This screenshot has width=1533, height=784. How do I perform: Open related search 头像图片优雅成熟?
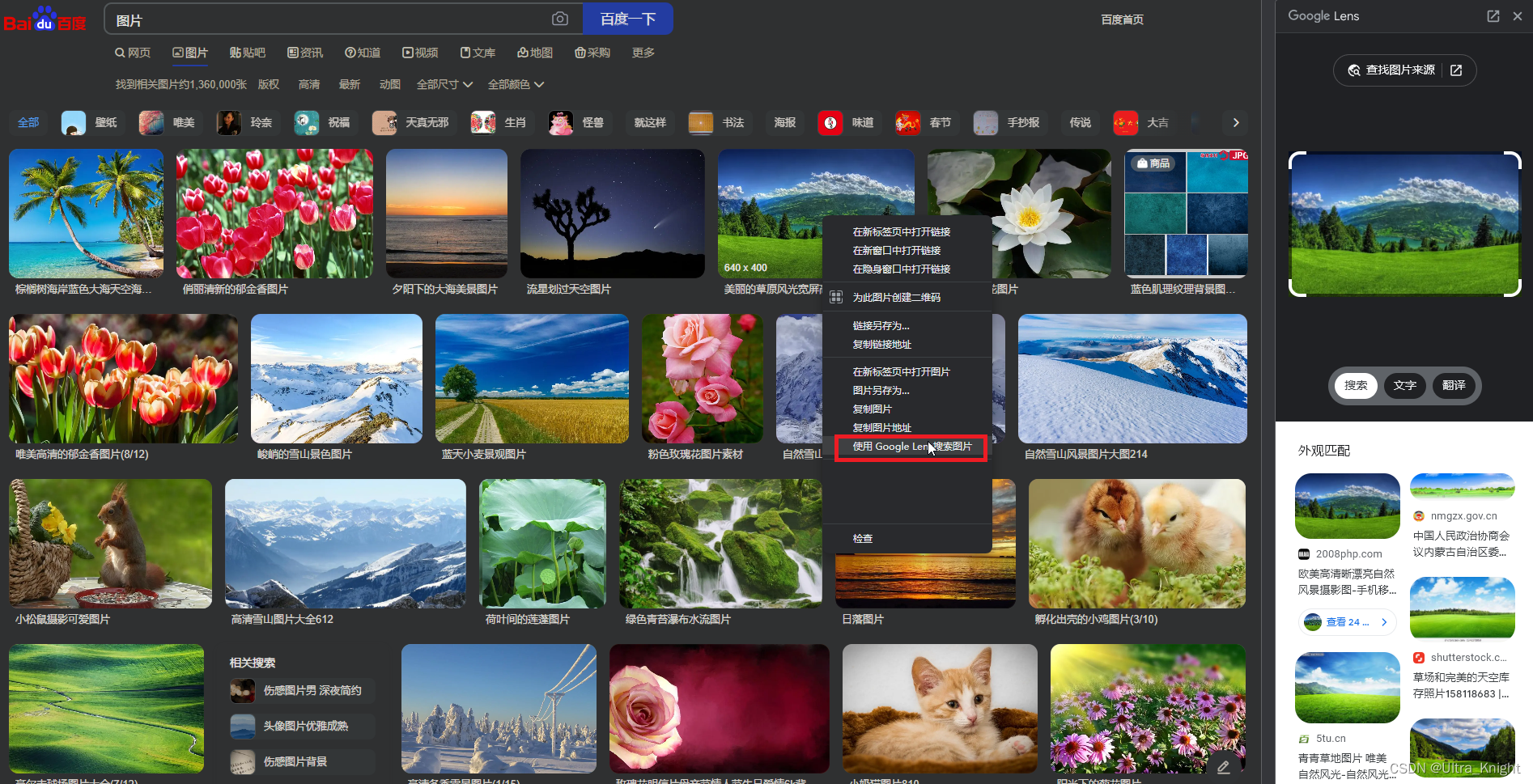[x=303, y=727]
